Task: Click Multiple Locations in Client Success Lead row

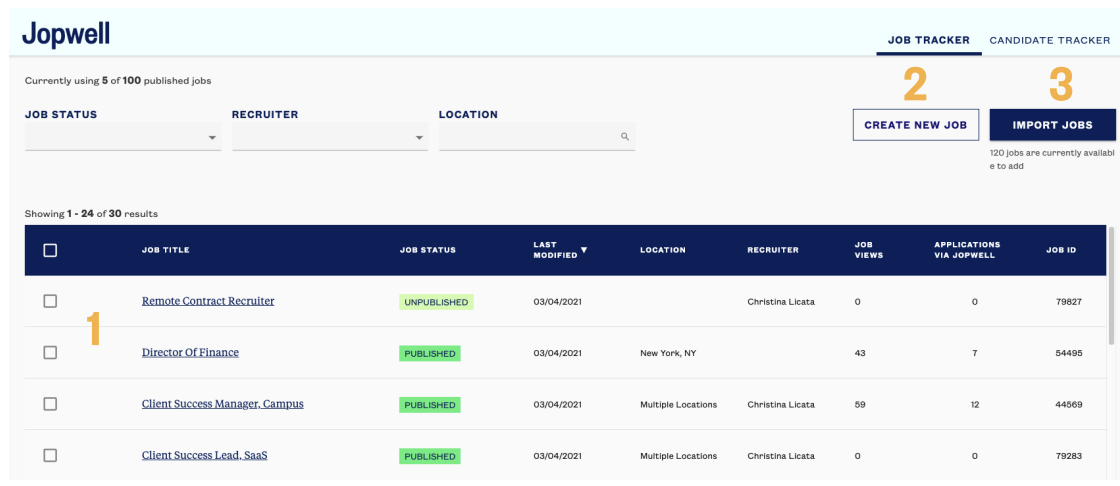Action: (x=679, y=456)
